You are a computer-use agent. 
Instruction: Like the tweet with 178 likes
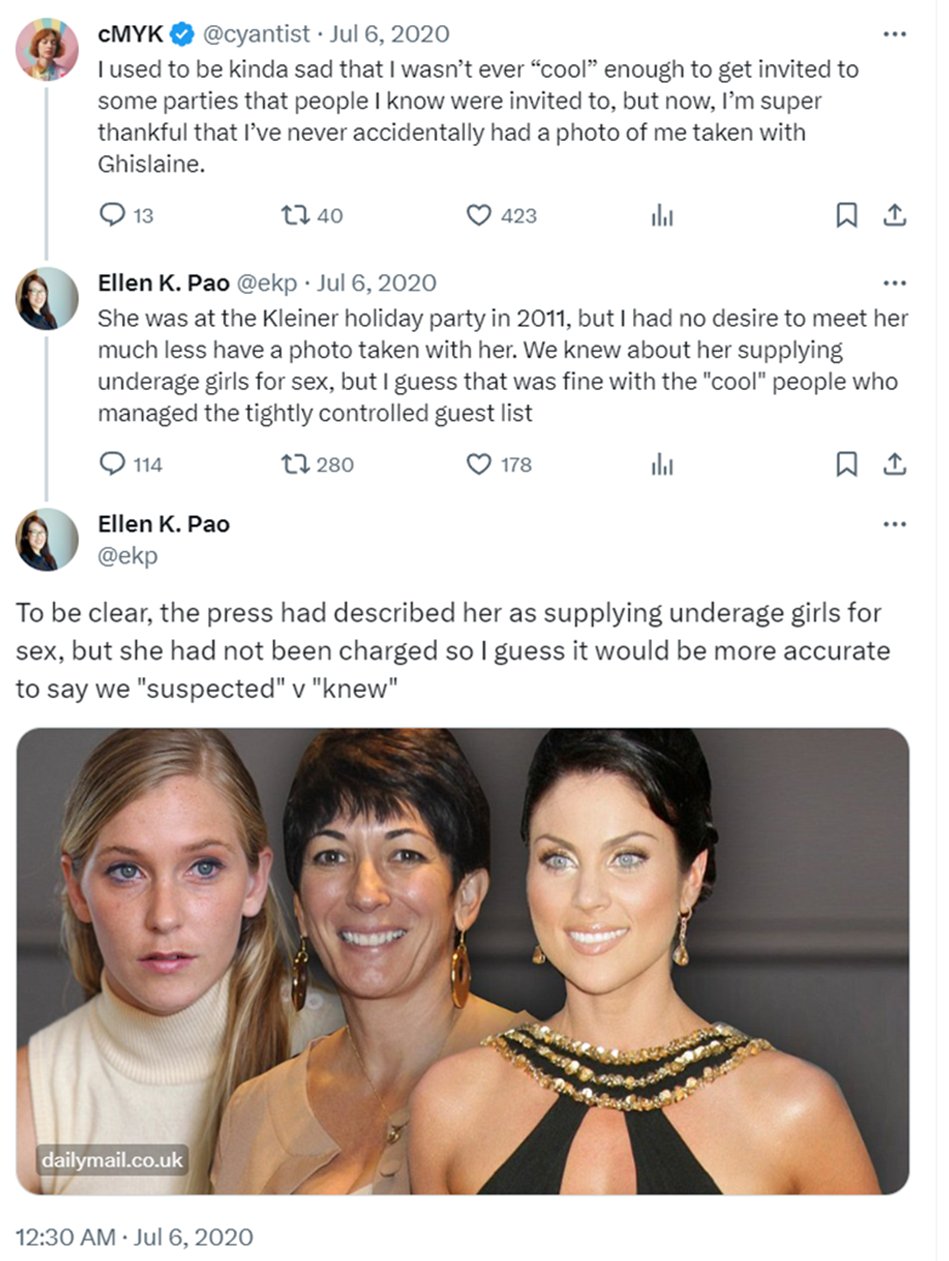tap(481, 464)
